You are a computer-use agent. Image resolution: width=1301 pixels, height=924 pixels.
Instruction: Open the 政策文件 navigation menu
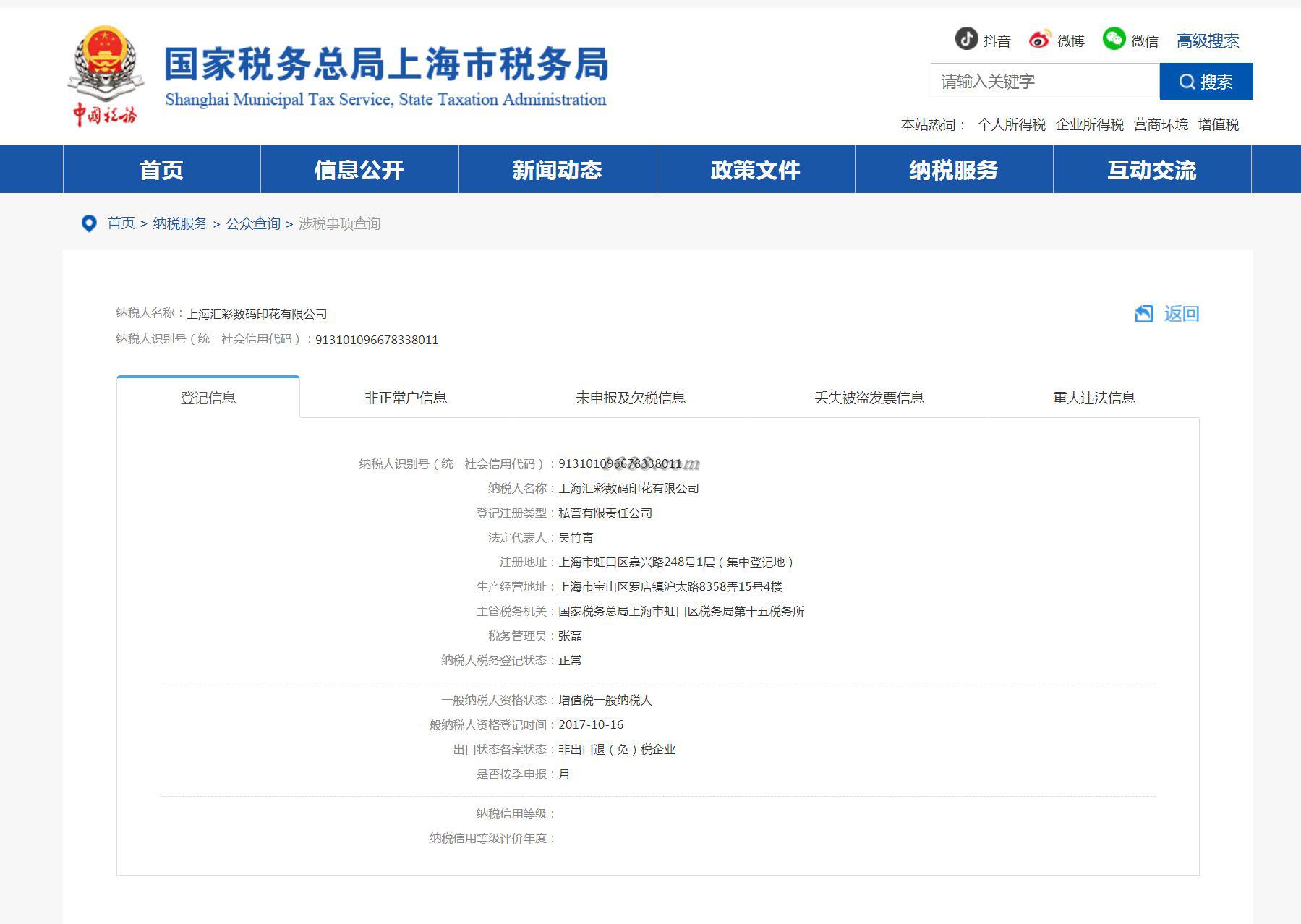click(756, 169)
